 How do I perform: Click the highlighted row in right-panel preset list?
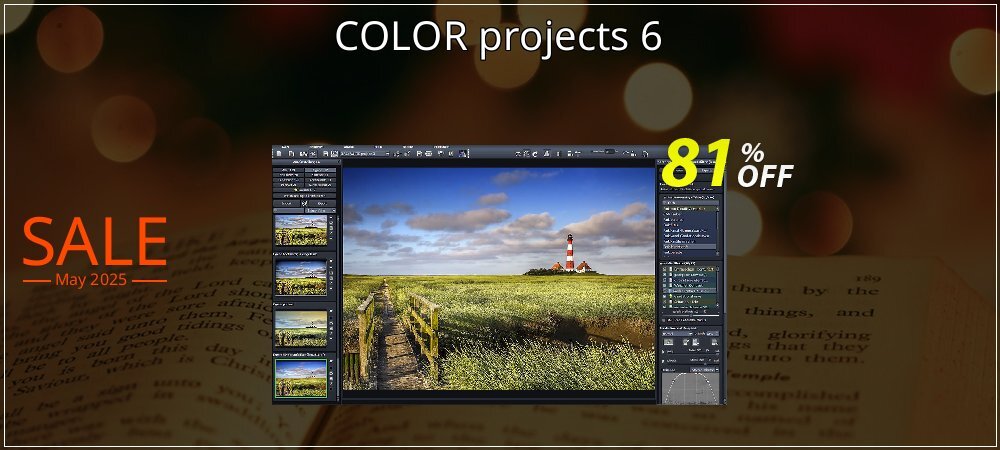[689, 246]
